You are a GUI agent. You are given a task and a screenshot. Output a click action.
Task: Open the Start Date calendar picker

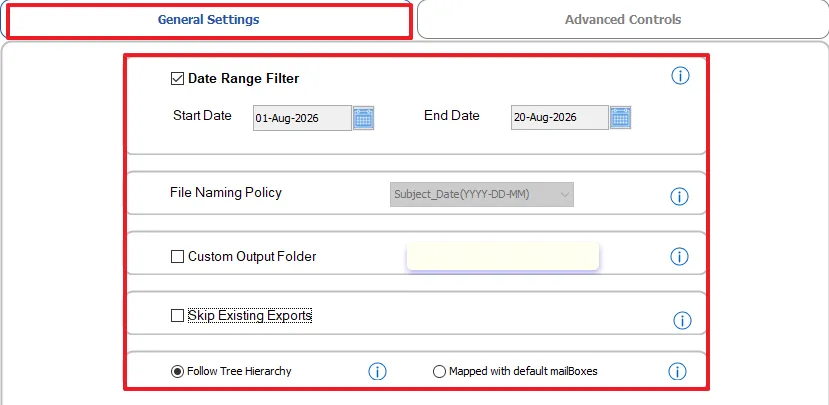pyautogui.click(x=363, y=118)
